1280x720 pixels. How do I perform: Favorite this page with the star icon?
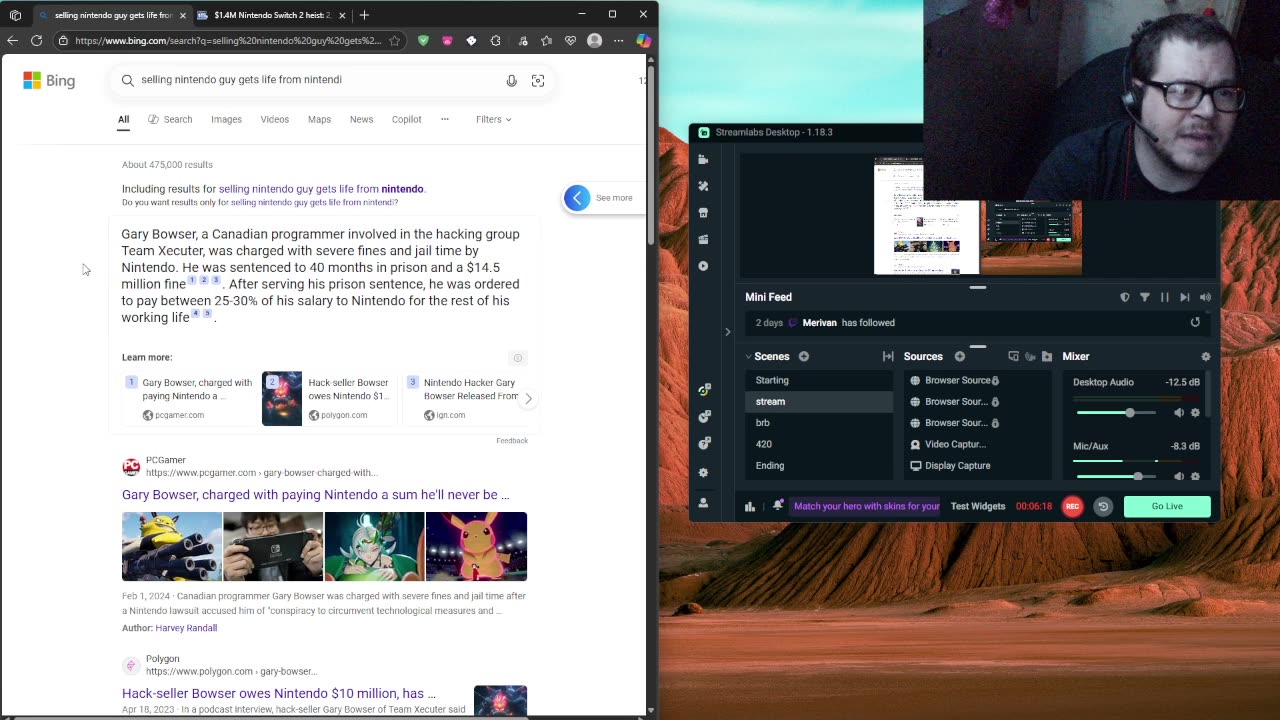[x=395, y=41]
